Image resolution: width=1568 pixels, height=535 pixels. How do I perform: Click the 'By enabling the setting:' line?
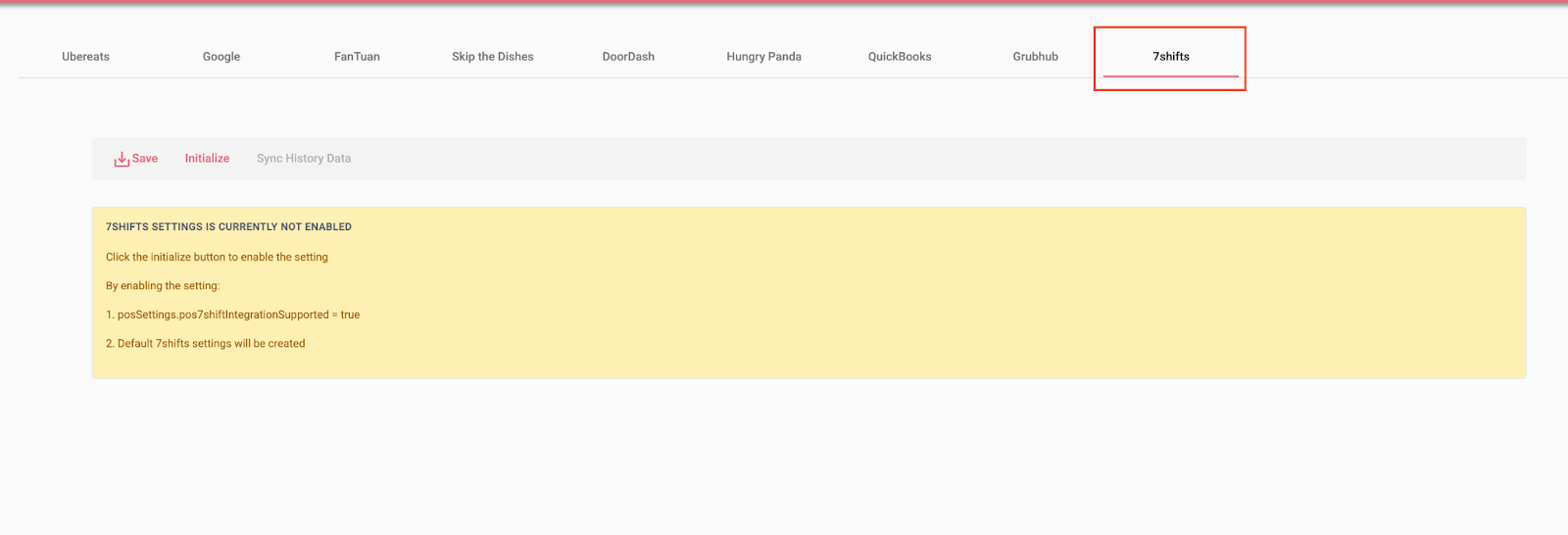coord(163,286)
